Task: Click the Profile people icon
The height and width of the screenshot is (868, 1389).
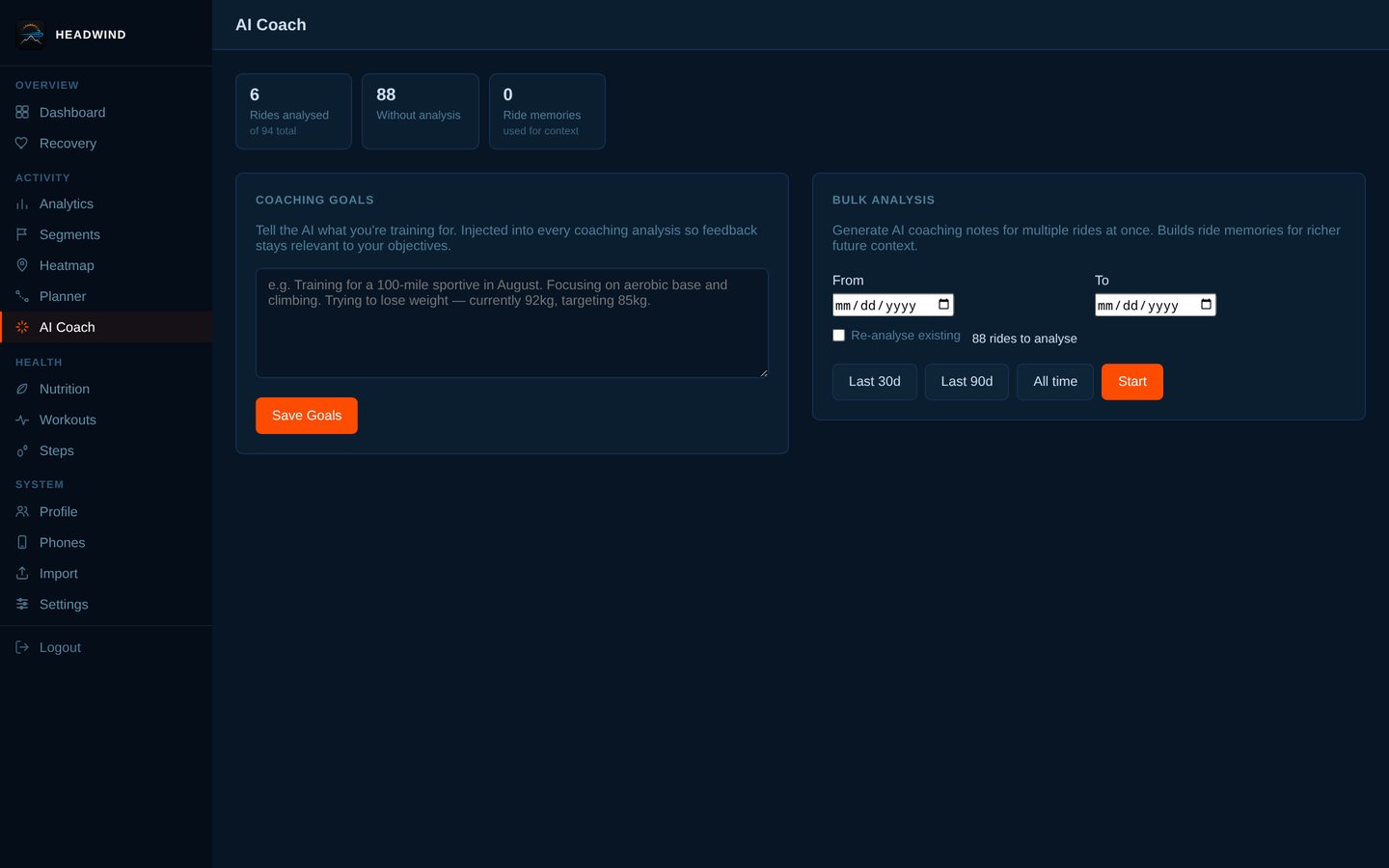Action: click(x=22, y=512)
